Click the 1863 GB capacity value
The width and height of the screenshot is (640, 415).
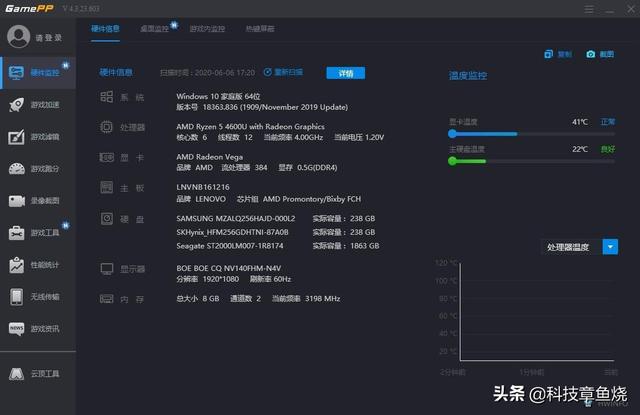point(364,246)
